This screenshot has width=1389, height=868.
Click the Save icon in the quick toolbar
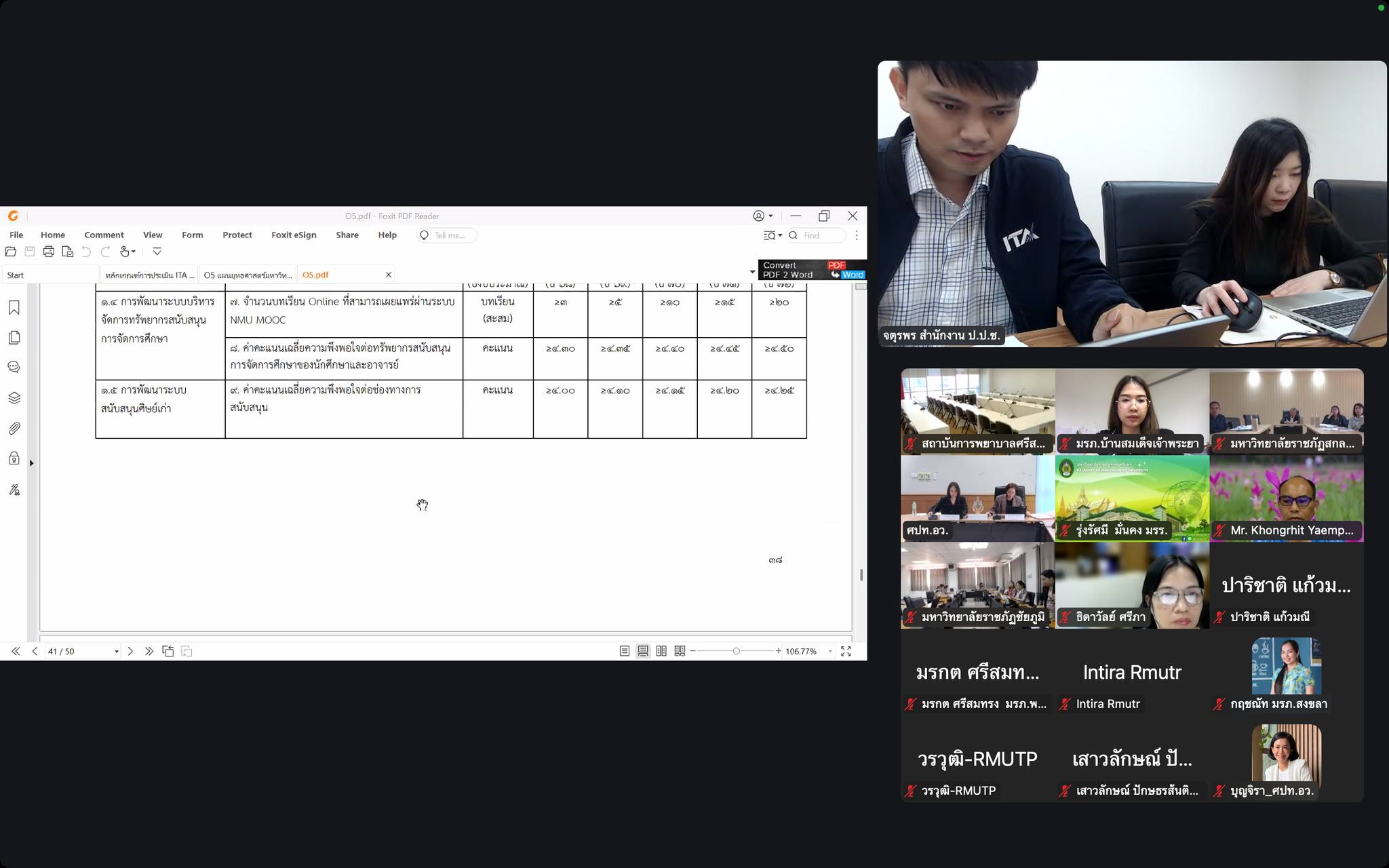(x=30, y=252)
